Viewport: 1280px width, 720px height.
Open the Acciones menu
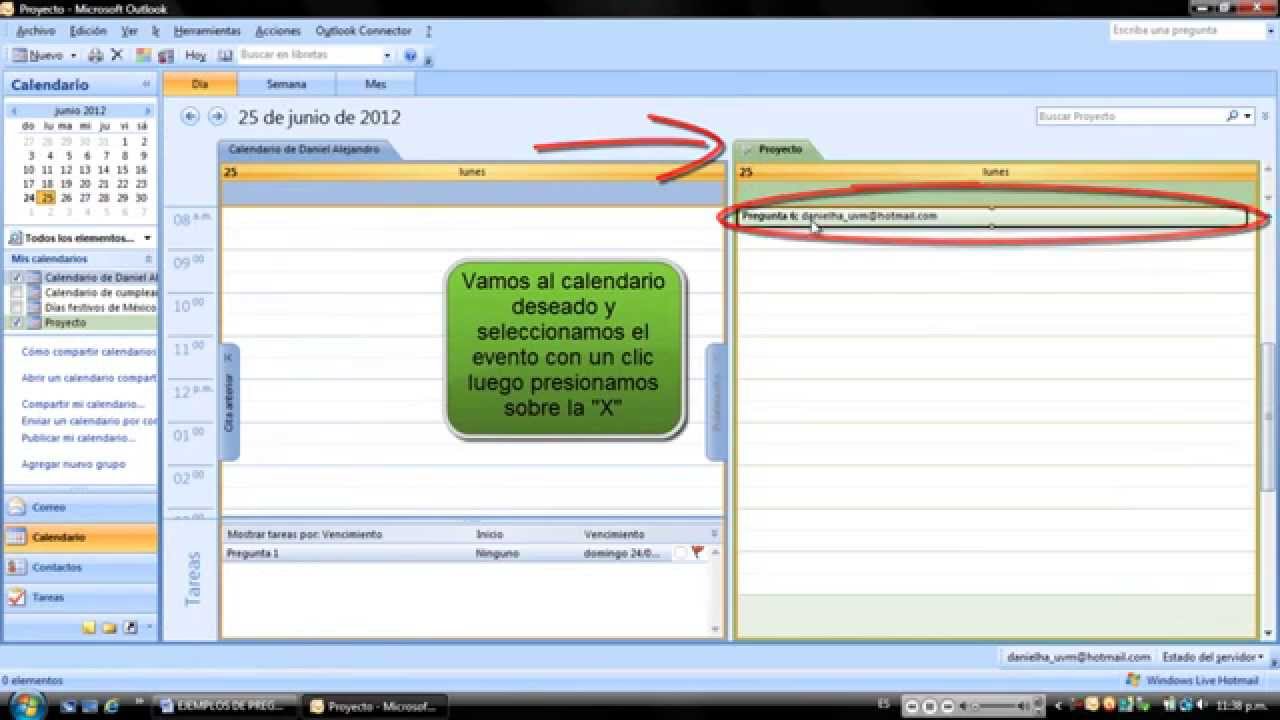278,31
